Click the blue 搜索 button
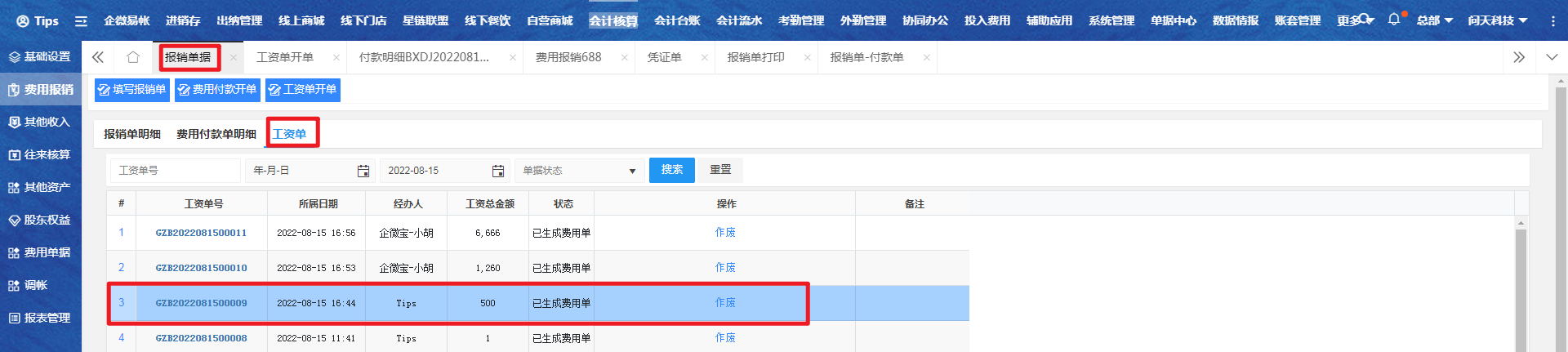The height and width of the screenshot is (352, 1568). [671, 170]
